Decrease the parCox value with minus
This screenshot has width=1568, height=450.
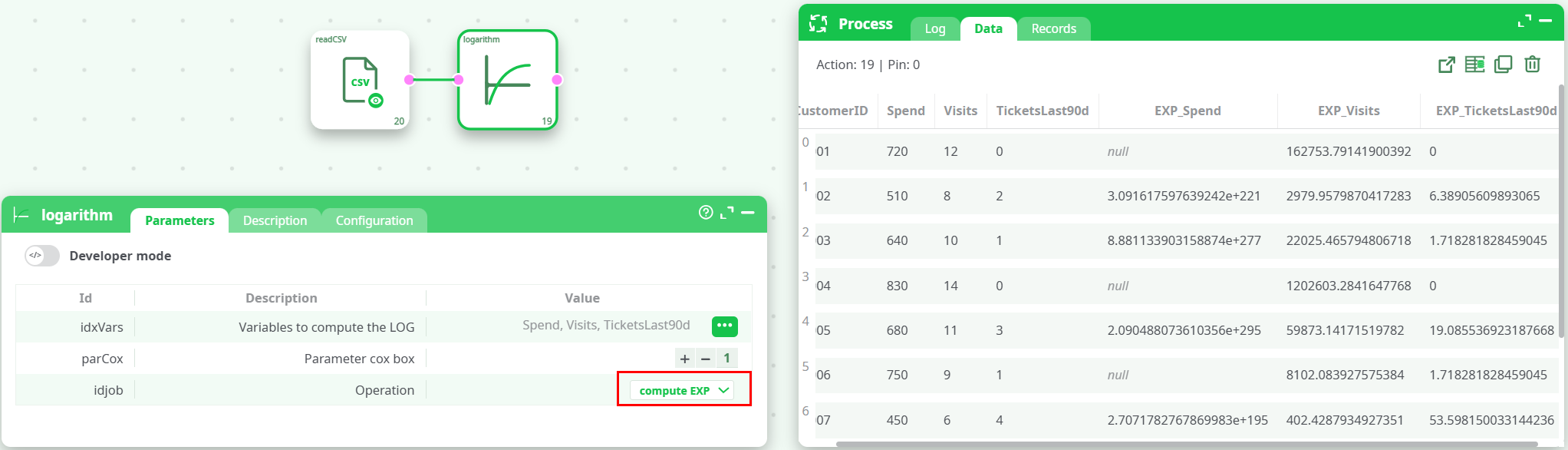706,358
